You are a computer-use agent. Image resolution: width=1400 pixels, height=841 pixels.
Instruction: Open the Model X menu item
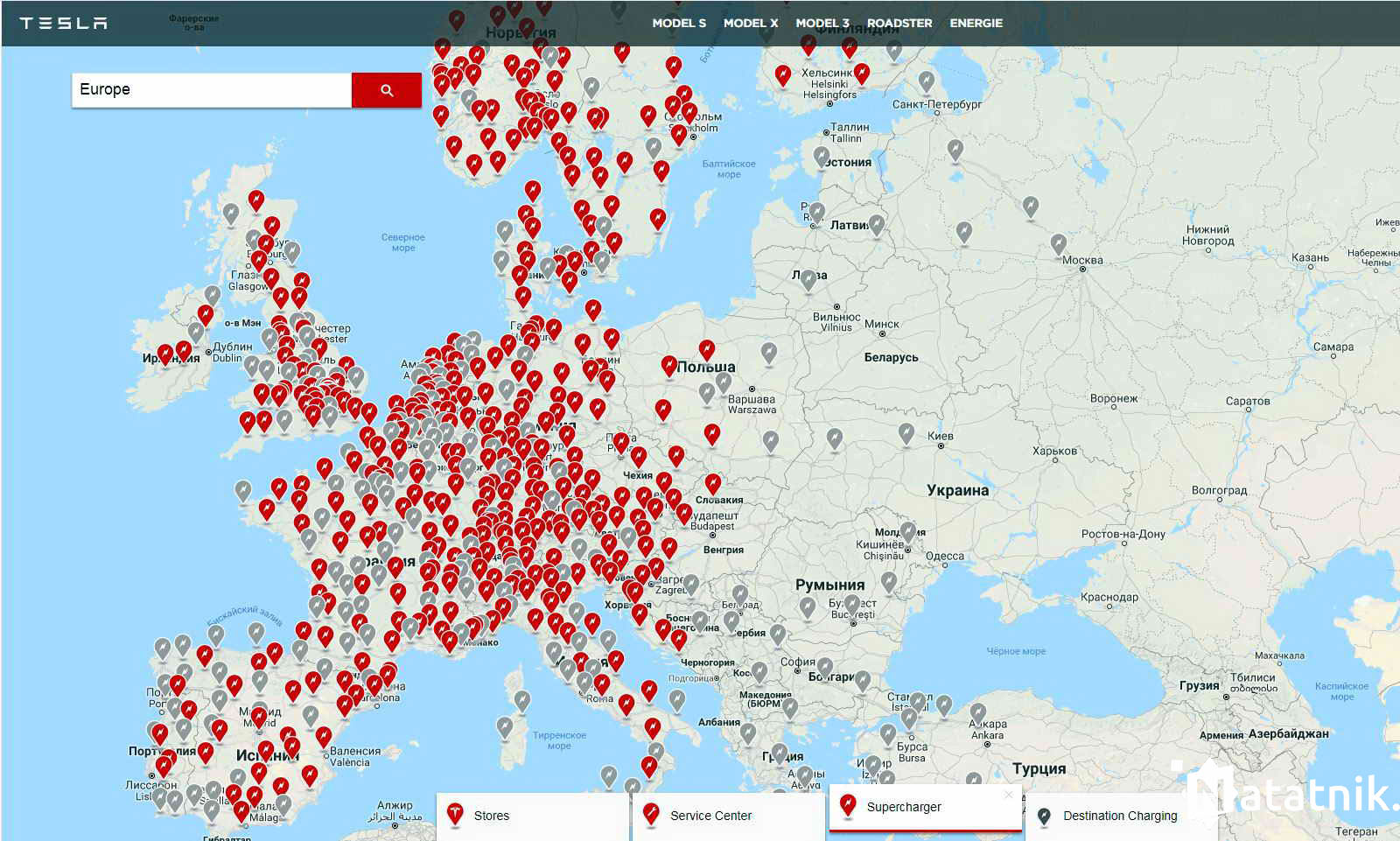750,23
